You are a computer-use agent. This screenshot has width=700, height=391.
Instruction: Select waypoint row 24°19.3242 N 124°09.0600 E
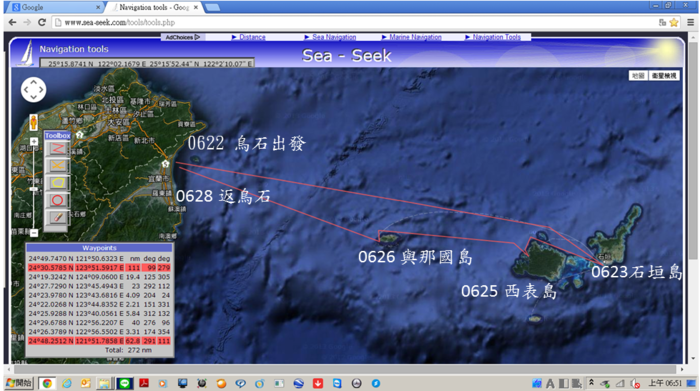click(99, 277)
